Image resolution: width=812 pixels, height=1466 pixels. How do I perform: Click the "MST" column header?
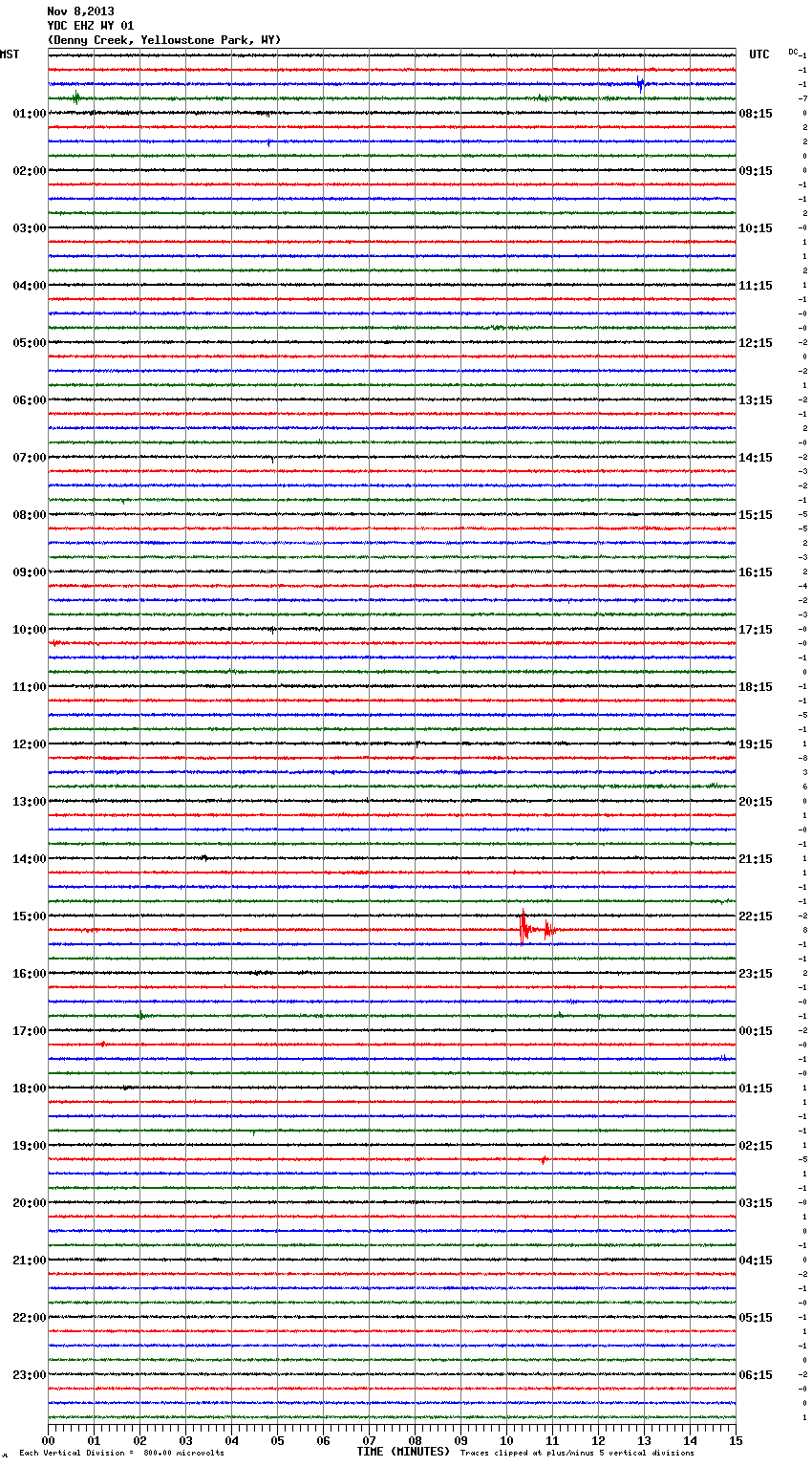click(x=10, y=54)
